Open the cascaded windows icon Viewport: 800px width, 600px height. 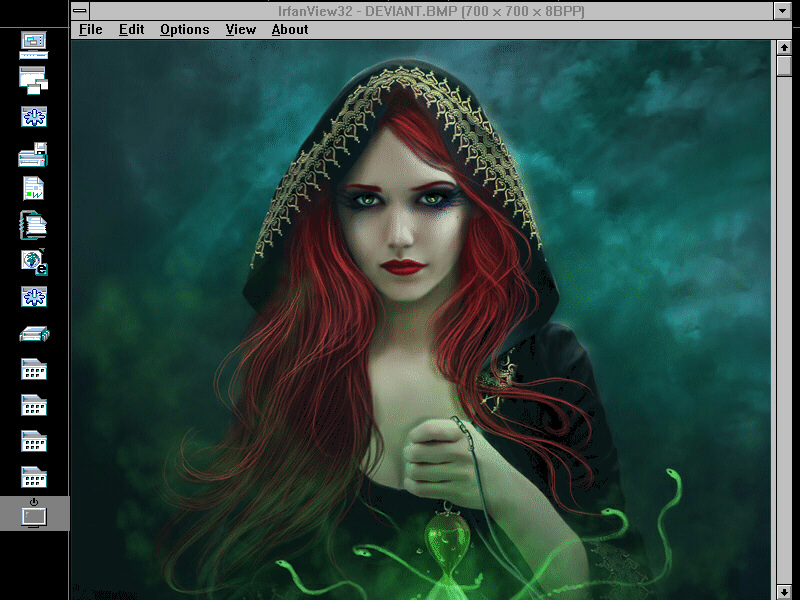point(34,80)
